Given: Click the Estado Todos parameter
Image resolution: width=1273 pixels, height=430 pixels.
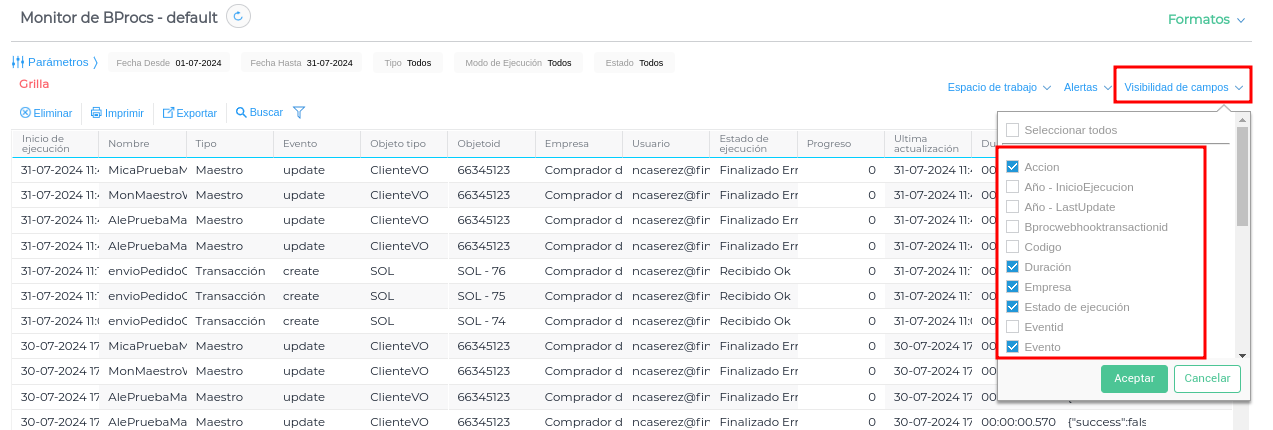Looking at the screenshot, I should (634, 62).
